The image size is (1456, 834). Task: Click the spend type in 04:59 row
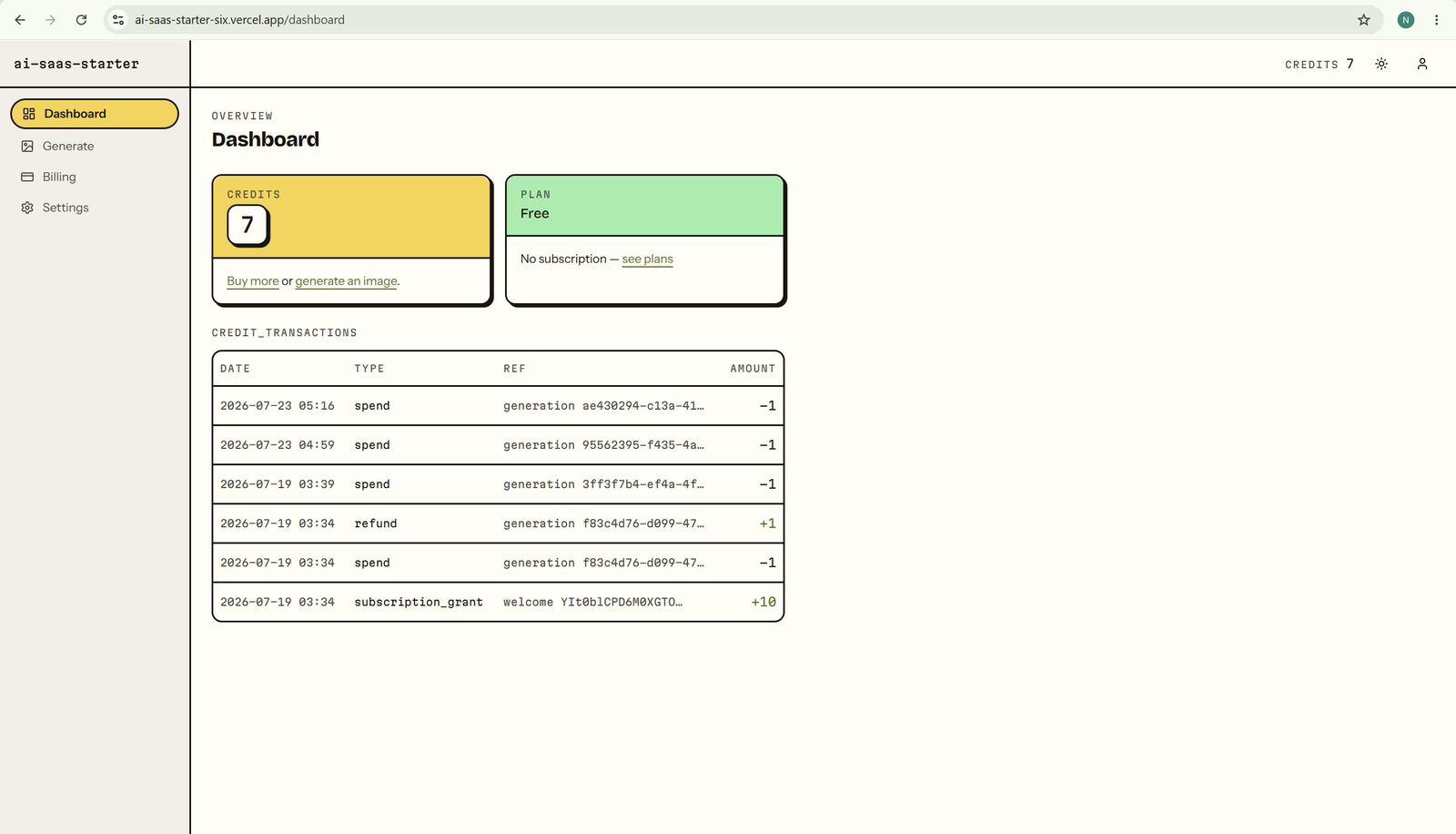click(x=372, y=445)
